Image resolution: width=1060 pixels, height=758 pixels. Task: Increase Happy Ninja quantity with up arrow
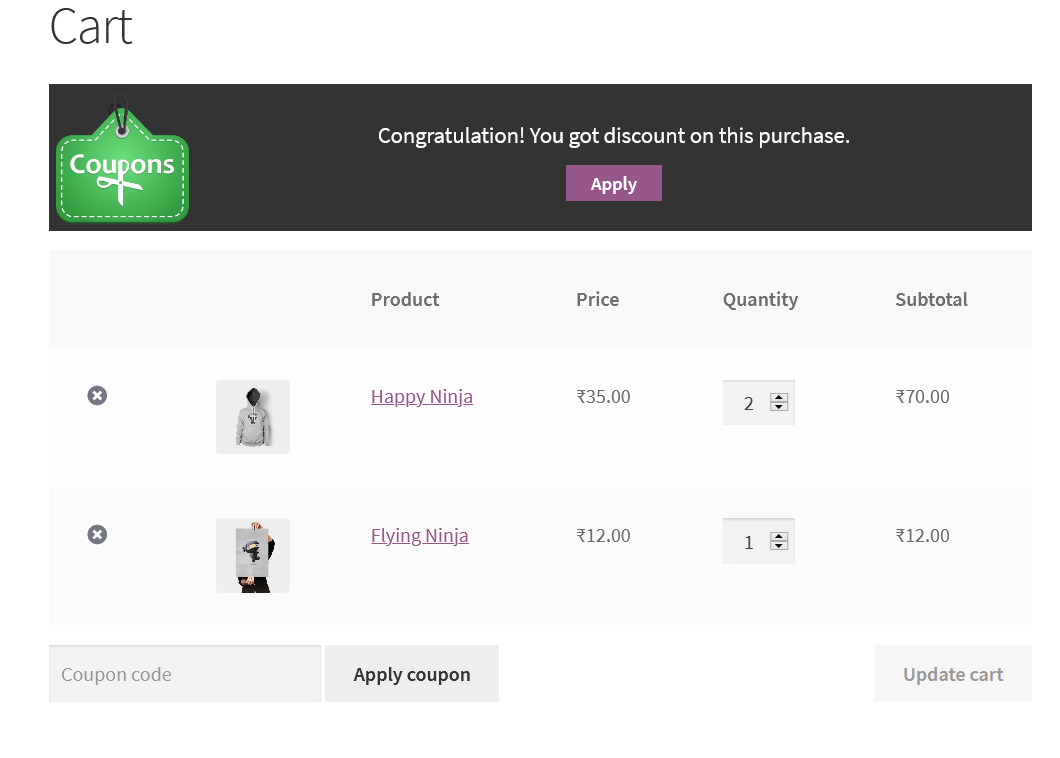[778, 396]
